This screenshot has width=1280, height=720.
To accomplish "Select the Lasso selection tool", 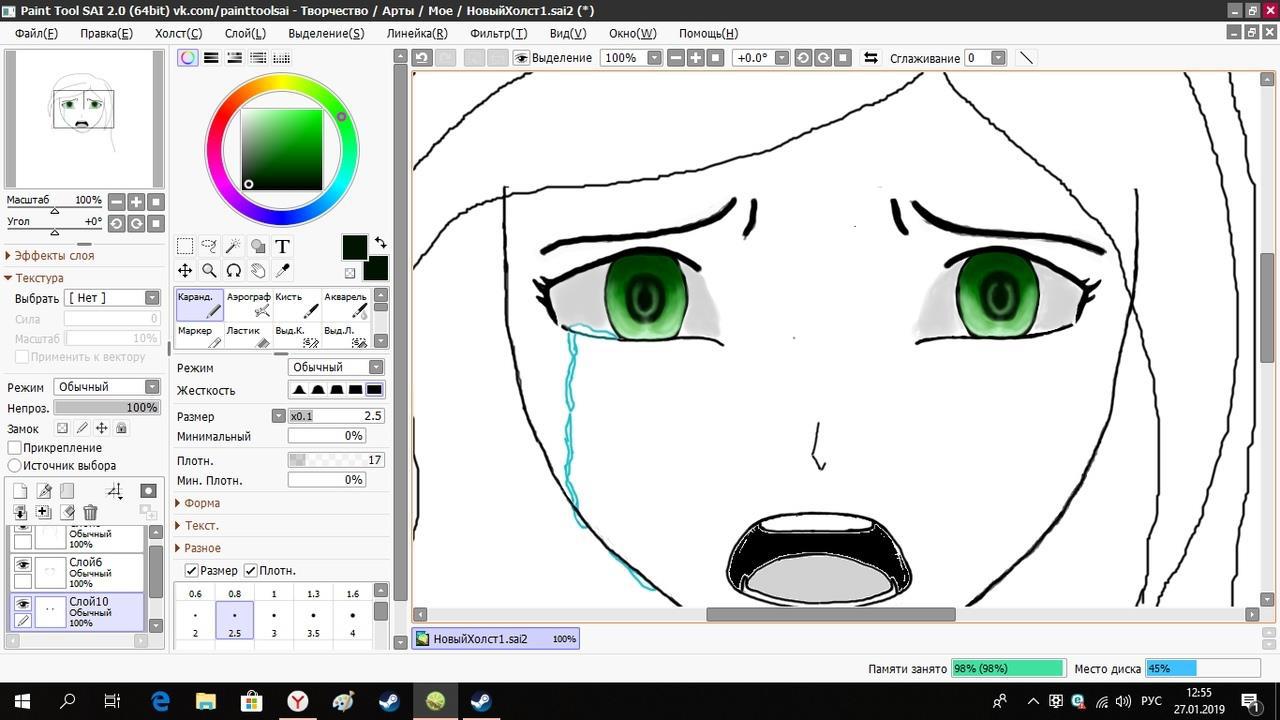I will coord(209,246).
